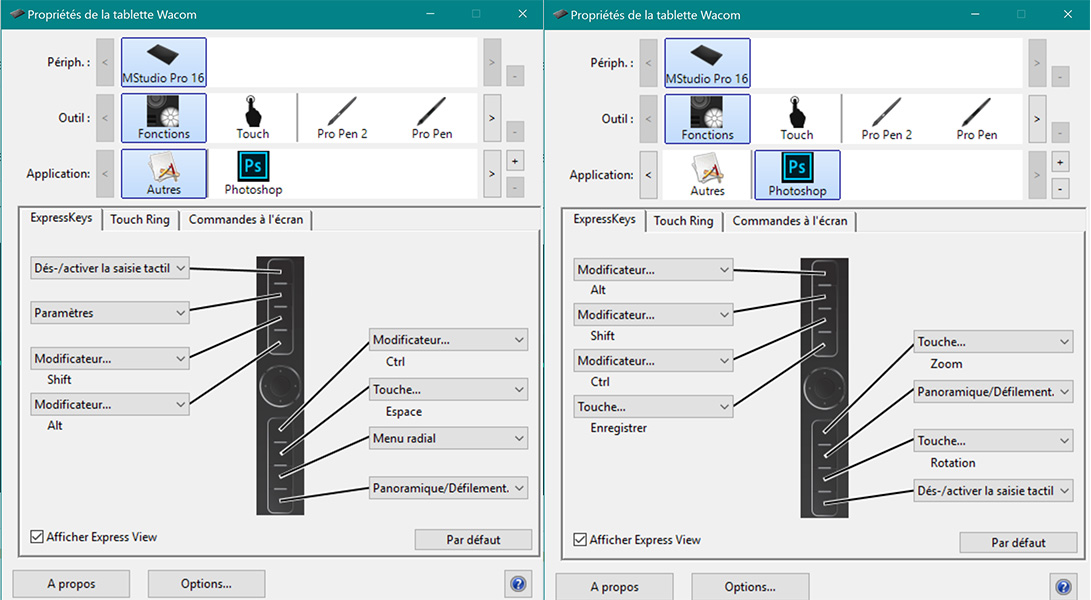
Task: Uncheck Afficher Express View in left window
Action: click(x=38, y=537)
